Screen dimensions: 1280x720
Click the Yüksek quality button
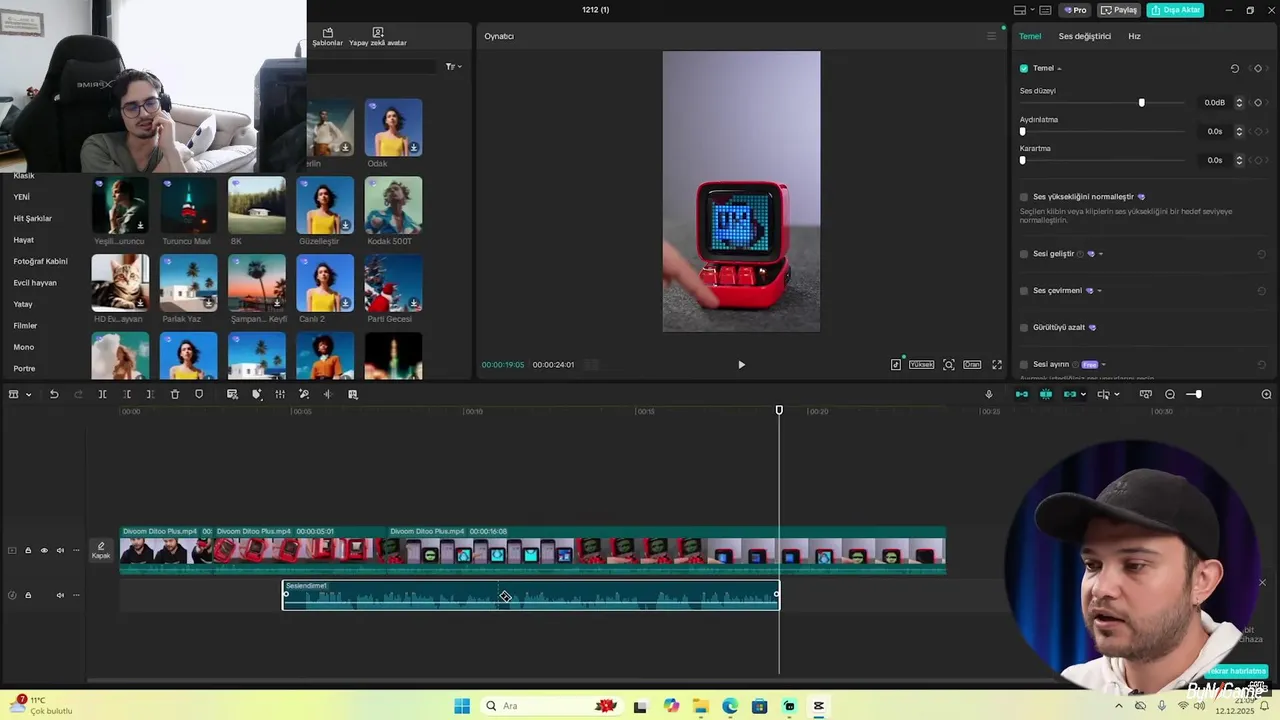click(x=921, y=365)
